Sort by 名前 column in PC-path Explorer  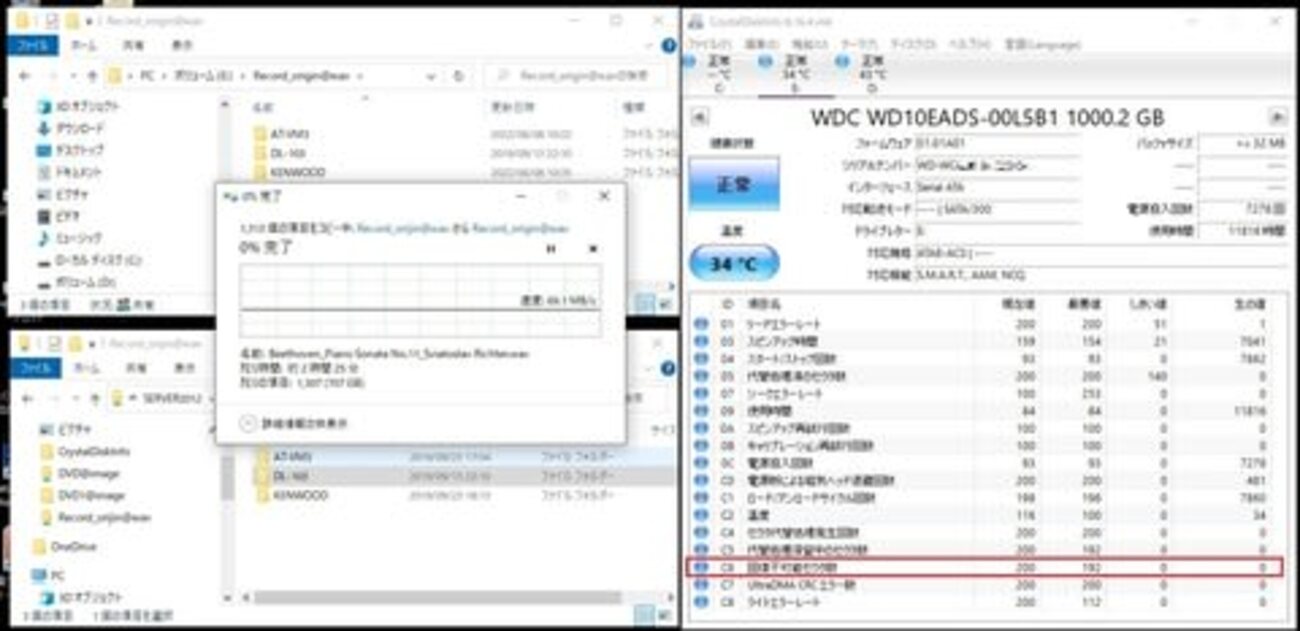(x=262, y=106)
